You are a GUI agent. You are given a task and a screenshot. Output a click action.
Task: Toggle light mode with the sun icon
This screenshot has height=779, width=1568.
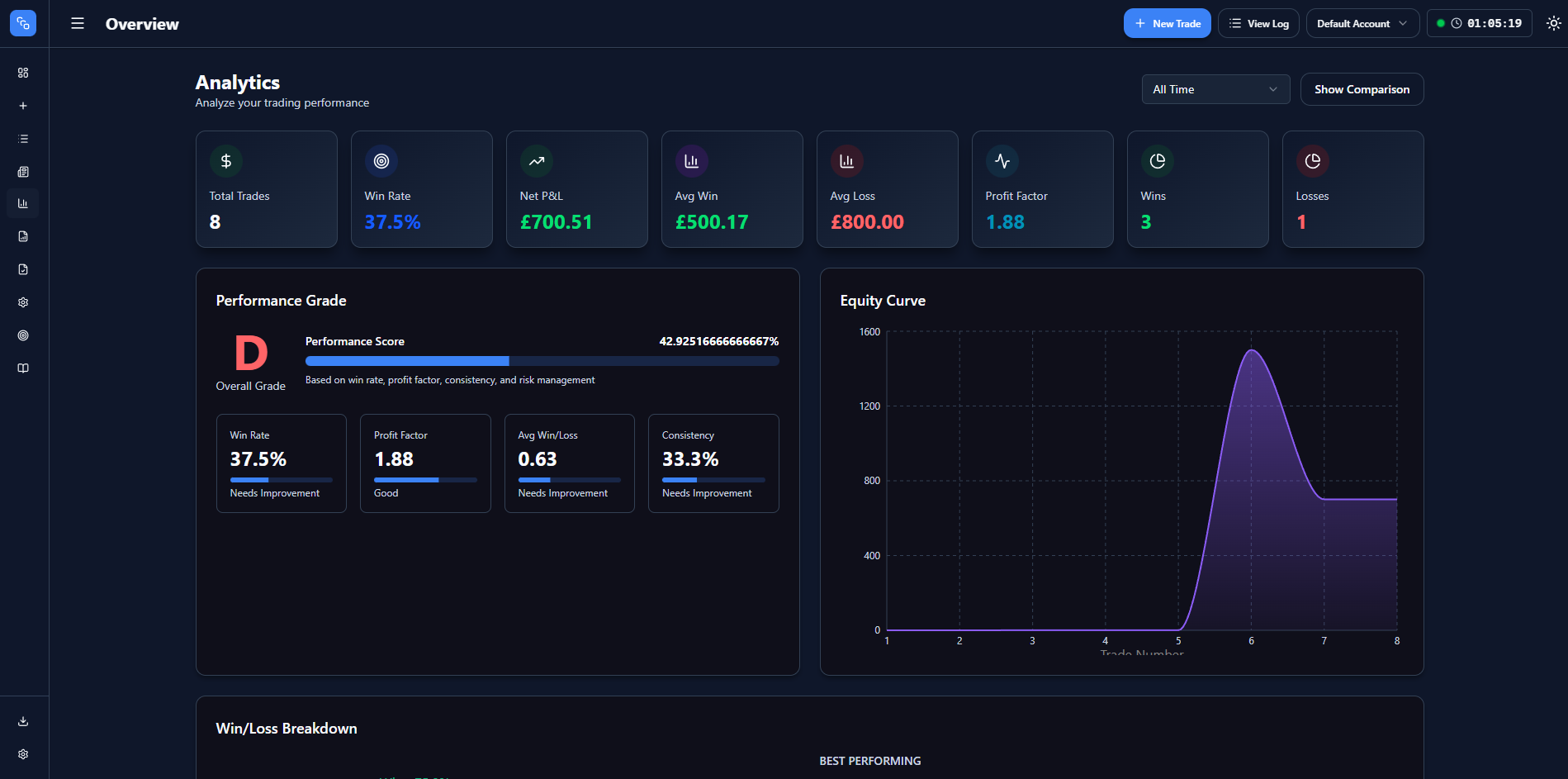point(1554,23)
